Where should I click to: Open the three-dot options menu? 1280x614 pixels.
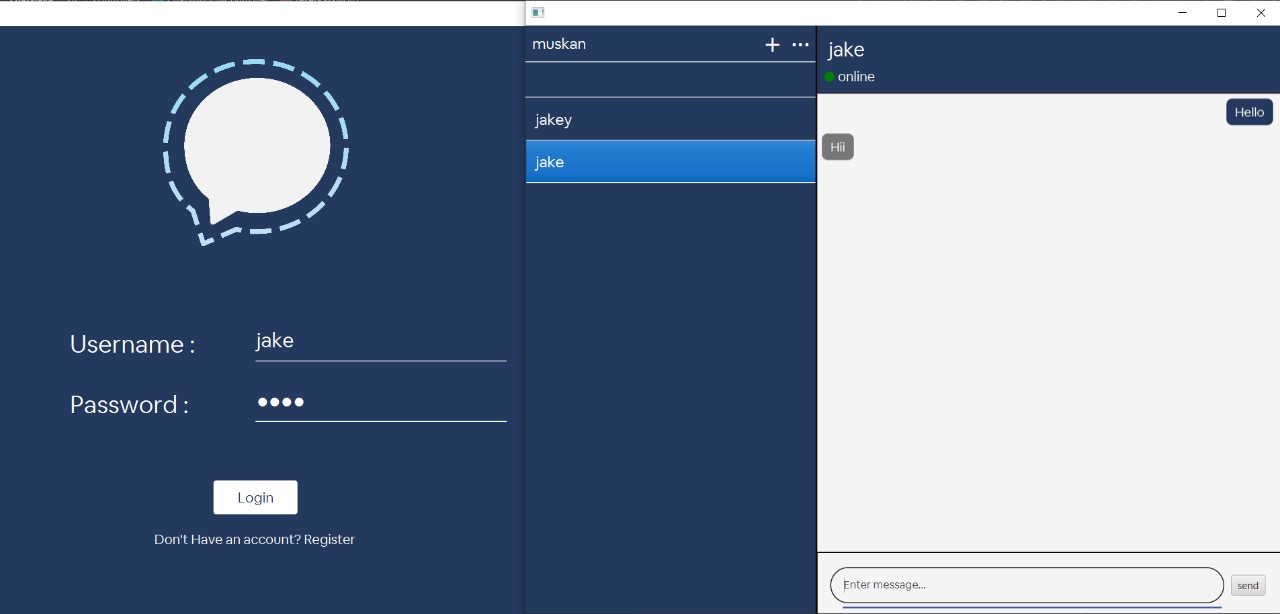[x=800, y=44]
